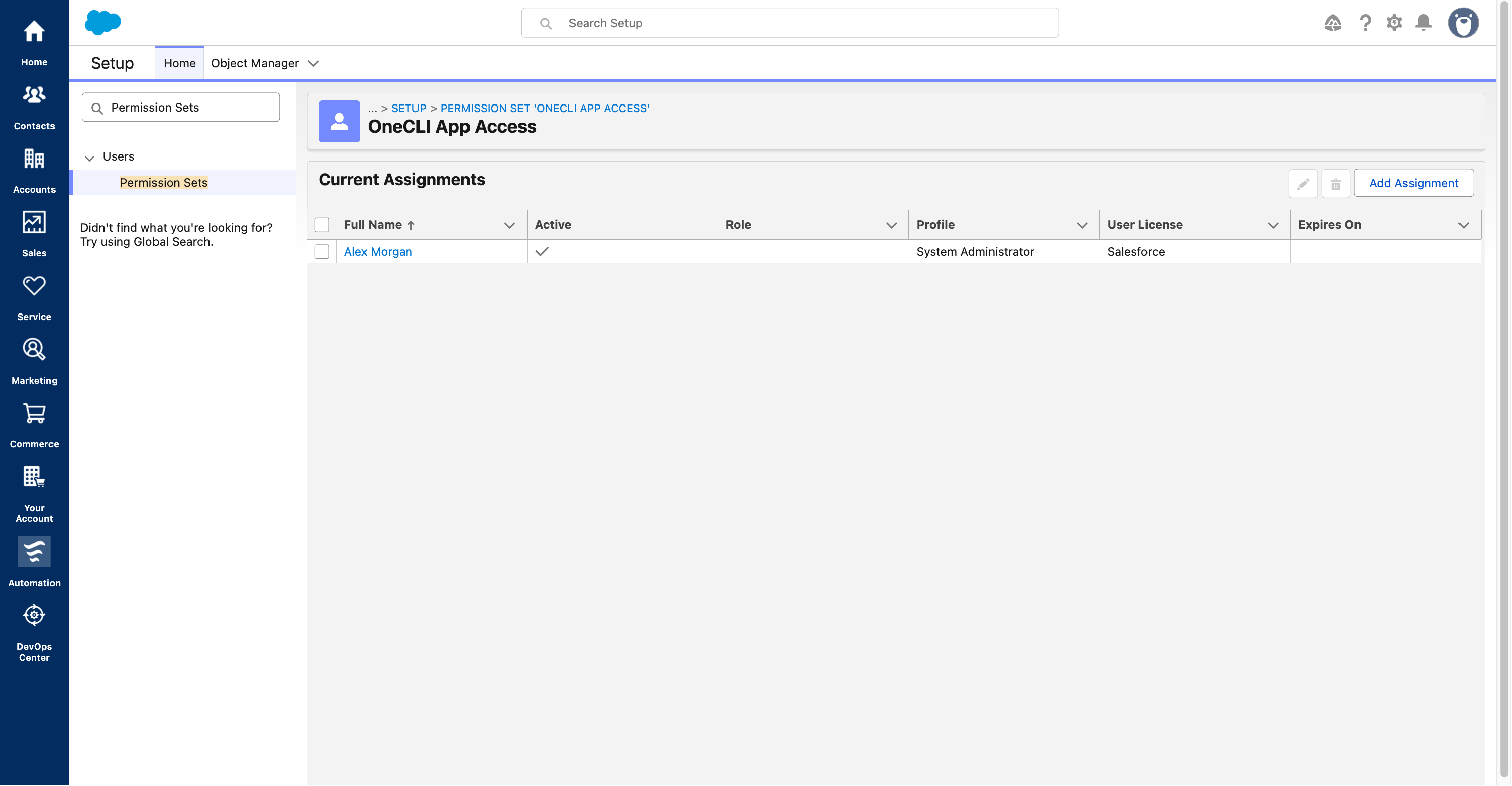Click the Quick Find box with Permission Sets
The height and width of the screenshot is (786, 1512).
(x=181, y=108)
